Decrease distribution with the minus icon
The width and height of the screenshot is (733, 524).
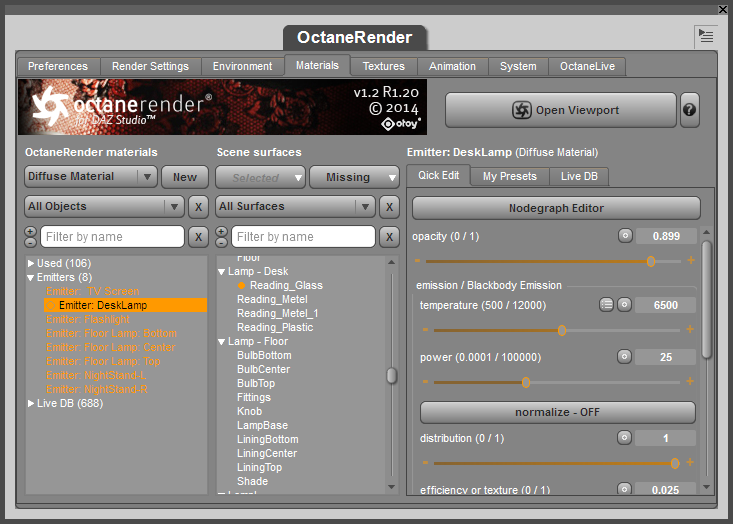coord(425,463)
